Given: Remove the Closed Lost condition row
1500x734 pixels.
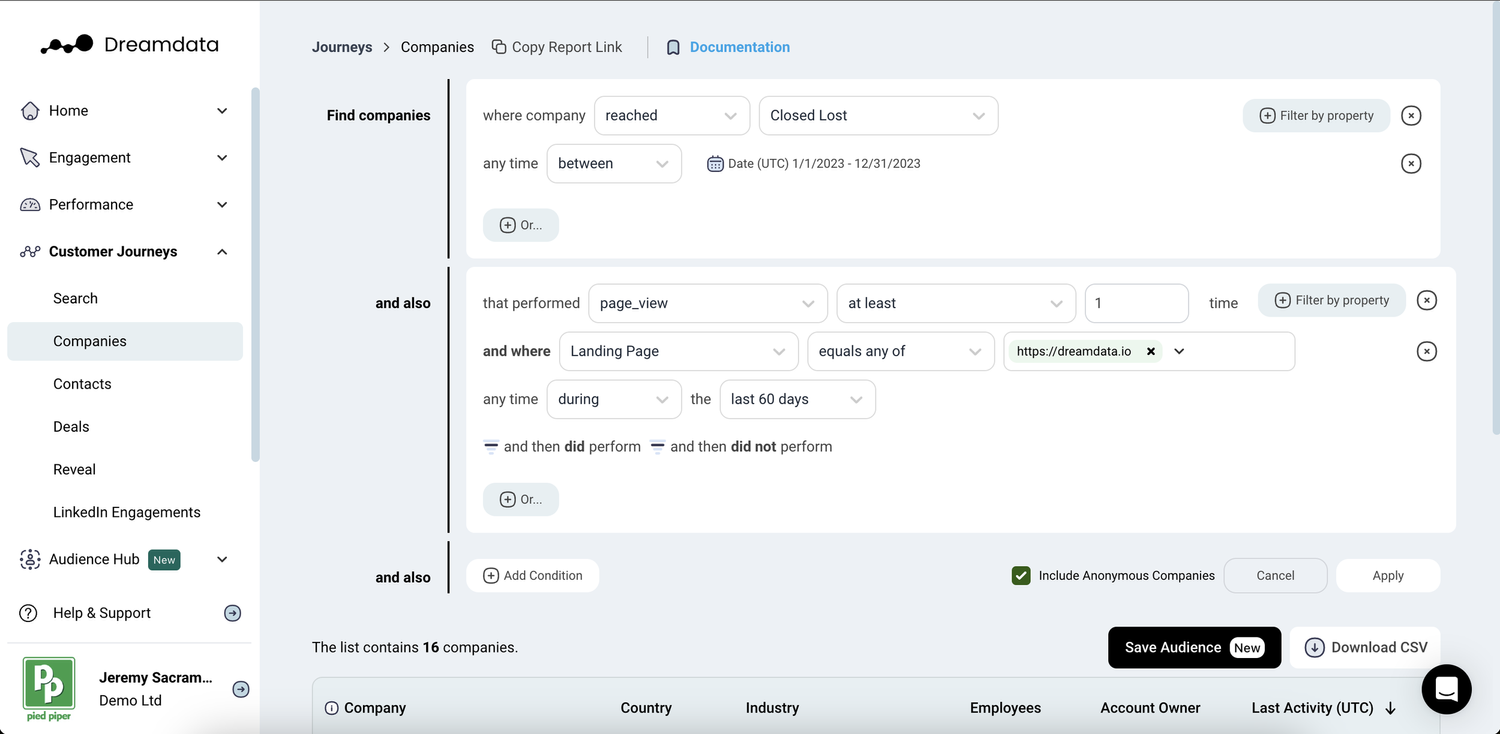Looking at the screenshot, I should tap(1411, 116).
